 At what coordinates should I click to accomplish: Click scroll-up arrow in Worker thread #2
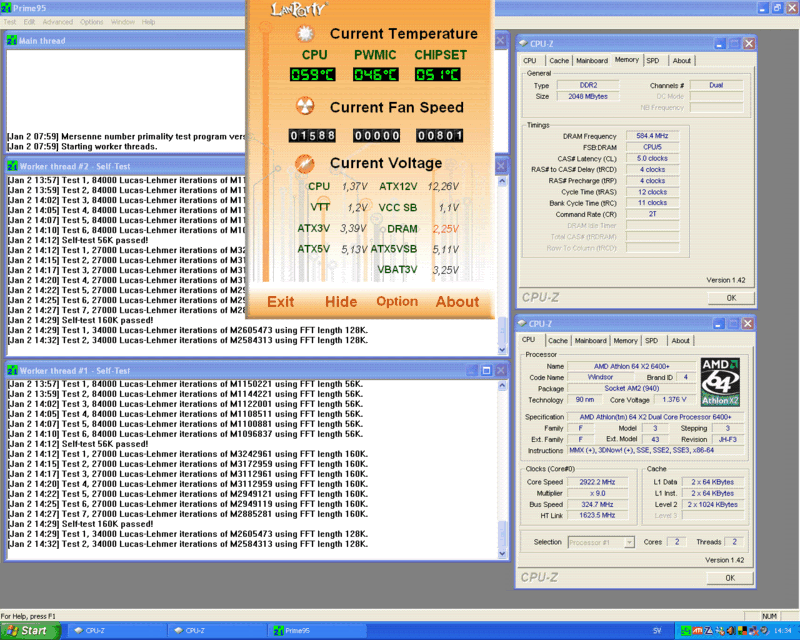click(x=502, y=182)
